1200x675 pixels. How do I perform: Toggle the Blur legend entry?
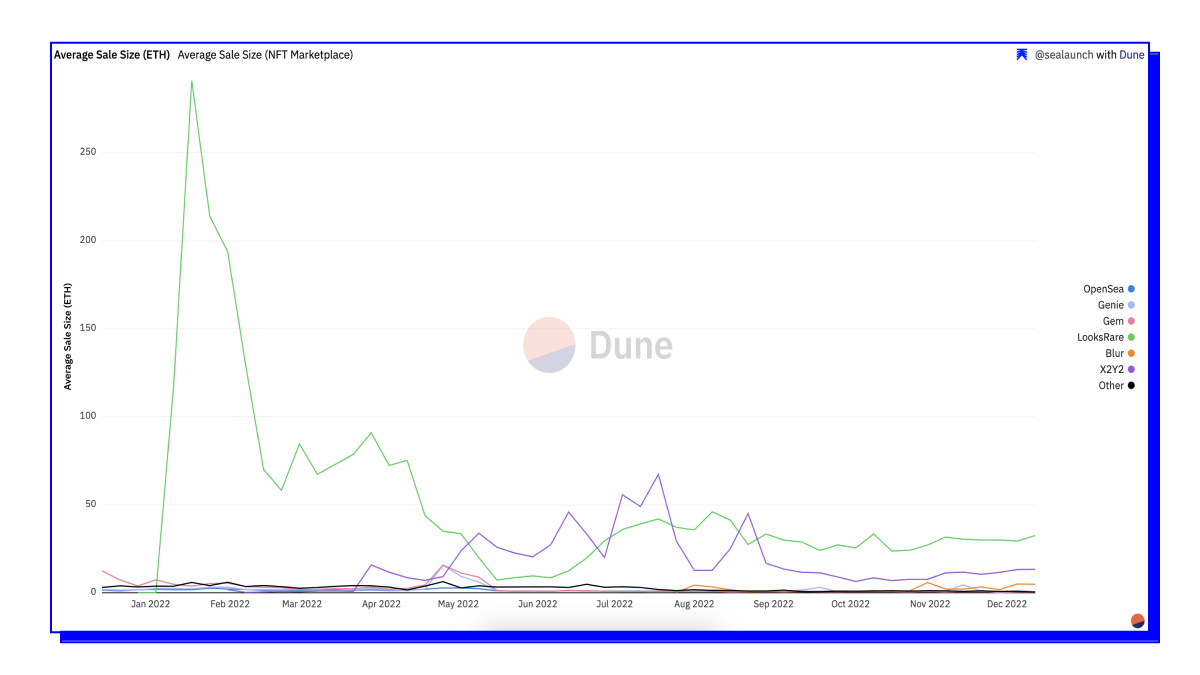point(1120,353)
